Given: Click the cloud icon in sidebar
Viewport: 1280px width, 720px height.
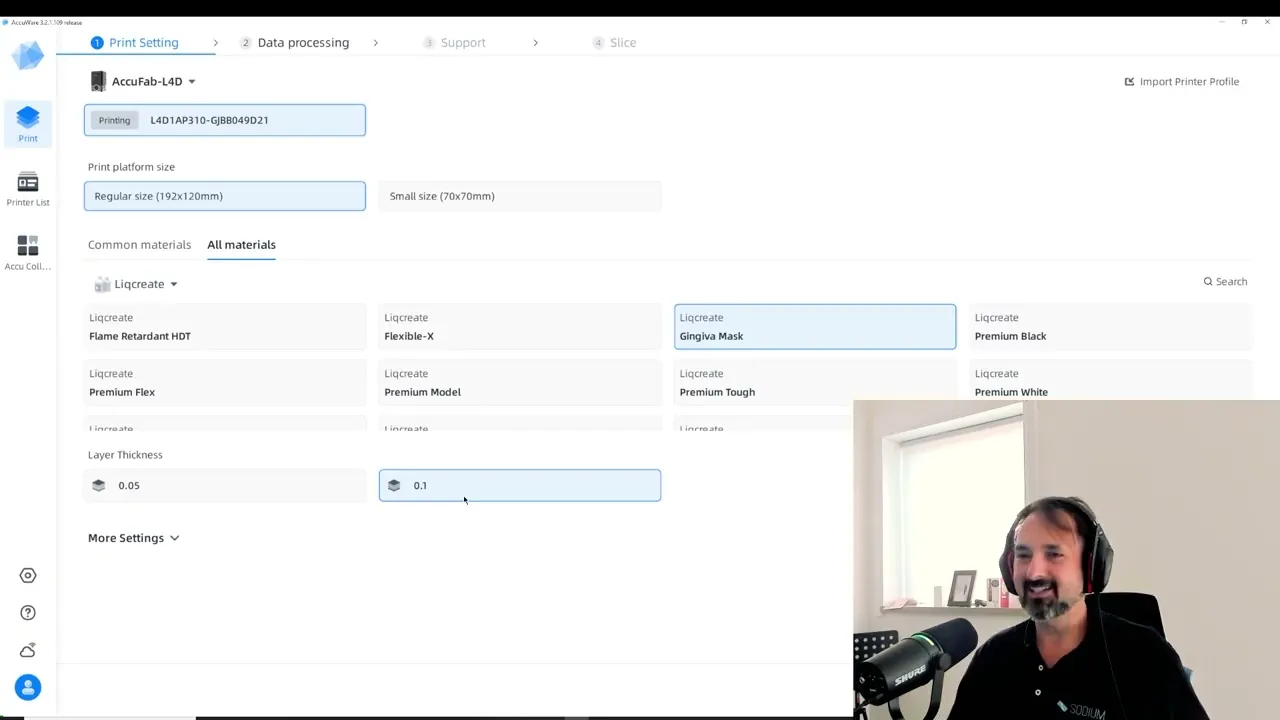Looking at the screenshot, I should pos(28,650).
